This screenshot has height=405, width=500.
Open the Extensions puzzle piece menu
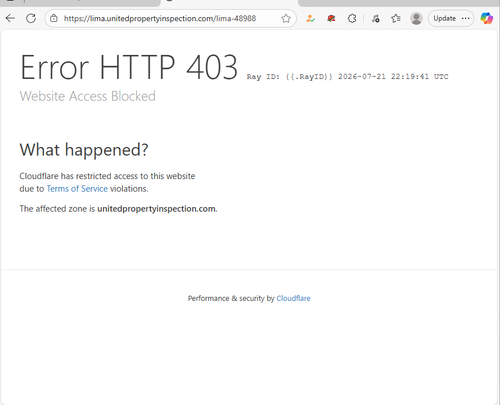coord(352,18)
